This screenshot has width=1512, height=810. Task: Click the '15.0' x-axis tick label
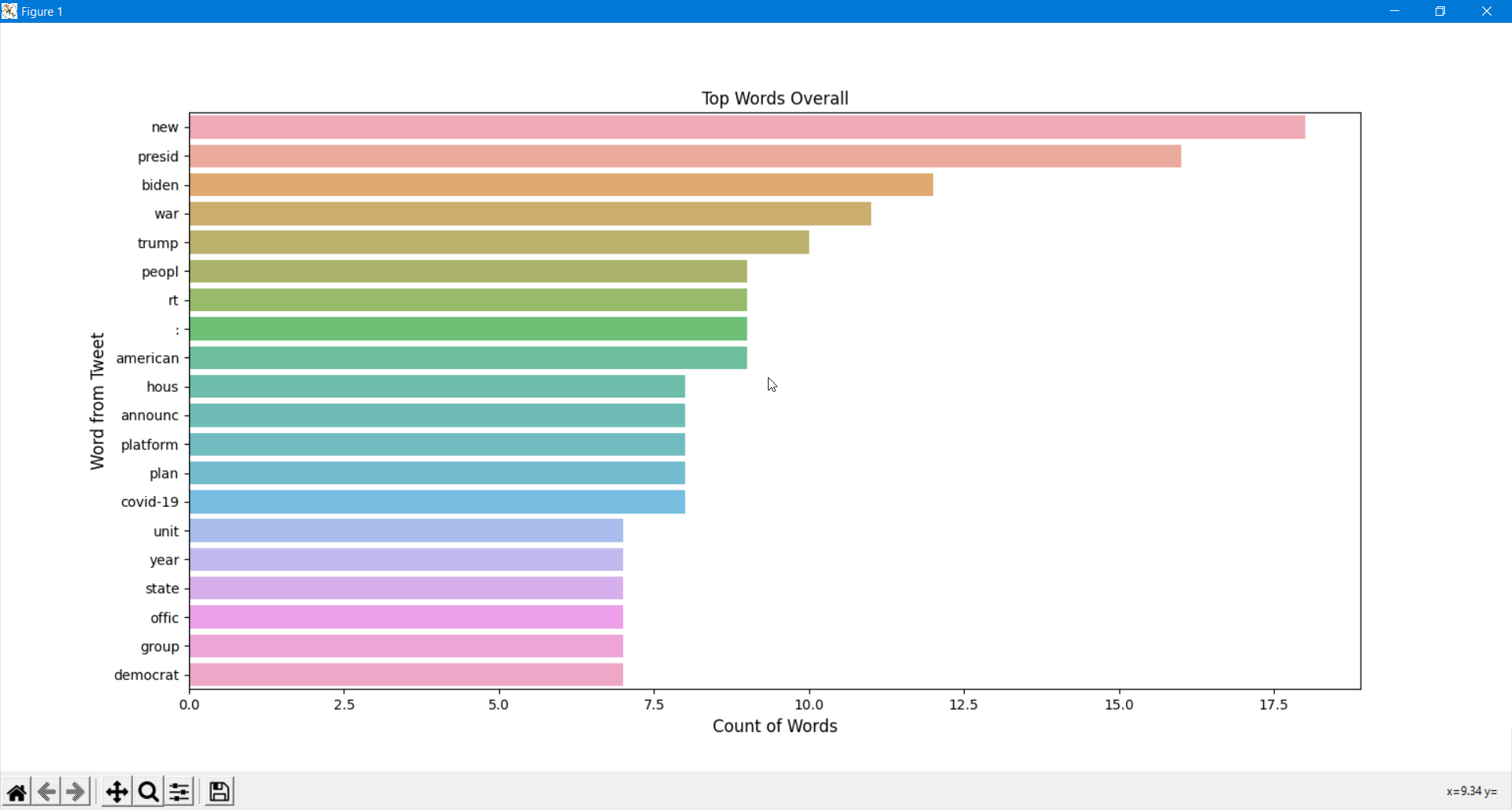1119,705
